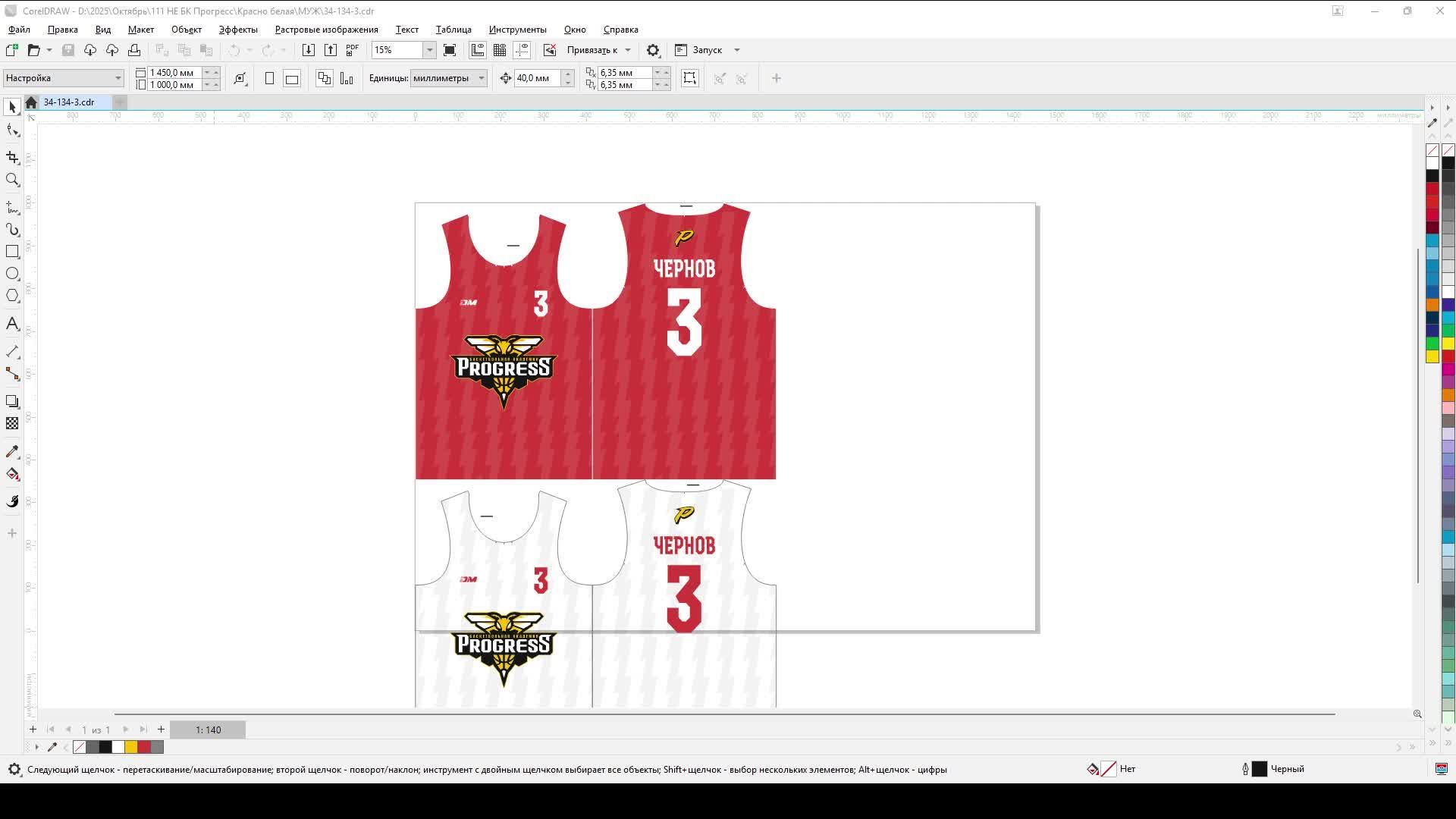The image size is (1456, 819).
Task: Open the zoom level dropdown
Action: (429, 50)
